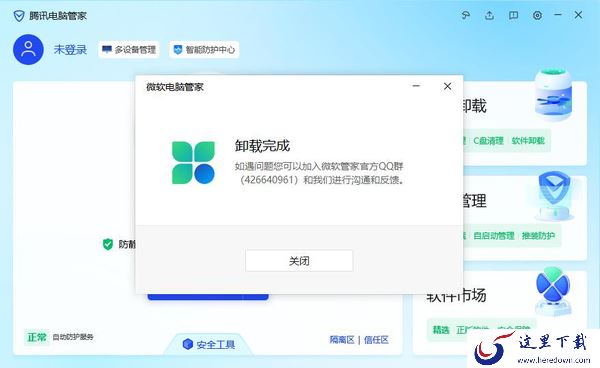Select the C盘清理 tag
This screenshot has height=368, width=600.
(x=488, y=141)
